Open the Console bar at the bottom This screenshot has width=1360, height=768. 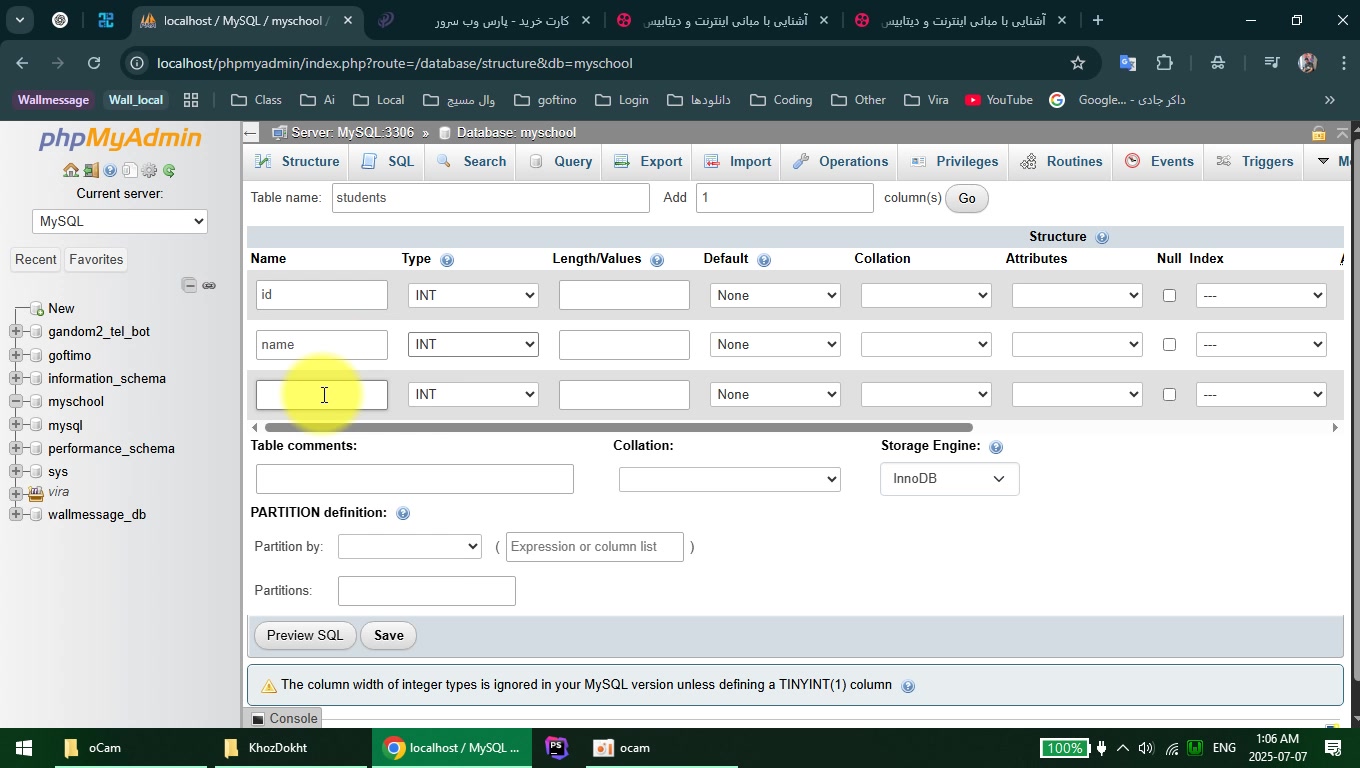tap(285, 719)
